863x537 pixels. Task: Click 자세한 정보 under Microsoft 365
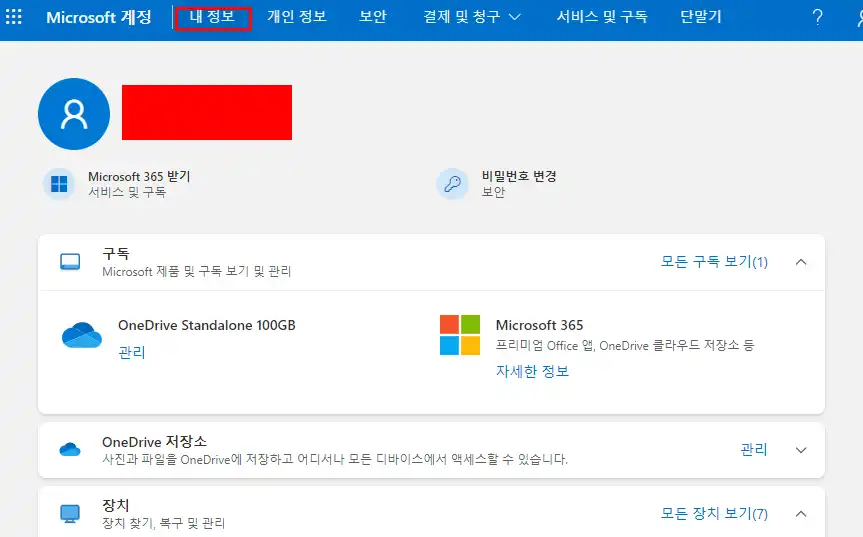pos(532,371)
